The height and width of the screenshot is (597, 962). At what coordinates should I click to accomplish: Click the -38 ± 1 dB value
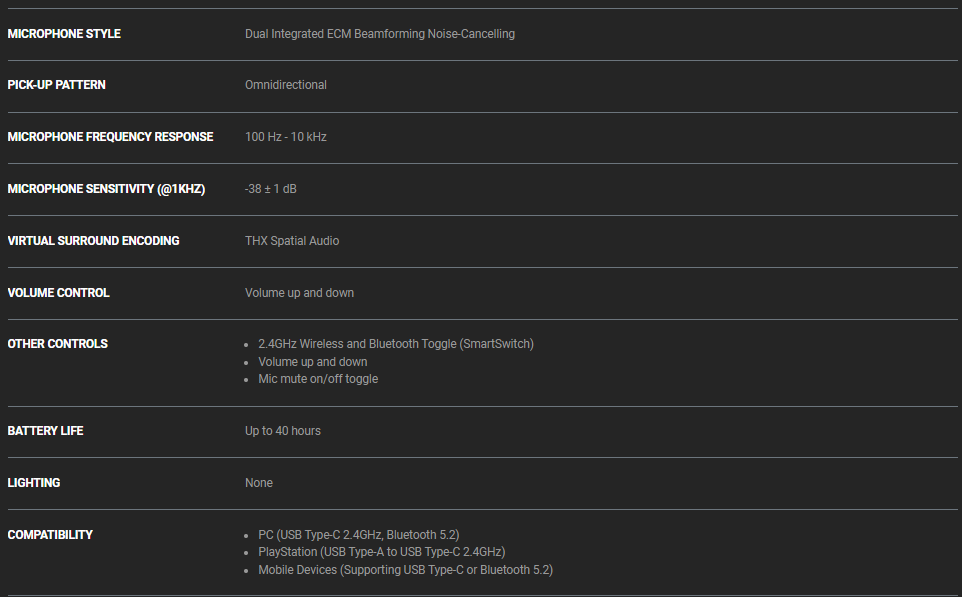[270, 189]
